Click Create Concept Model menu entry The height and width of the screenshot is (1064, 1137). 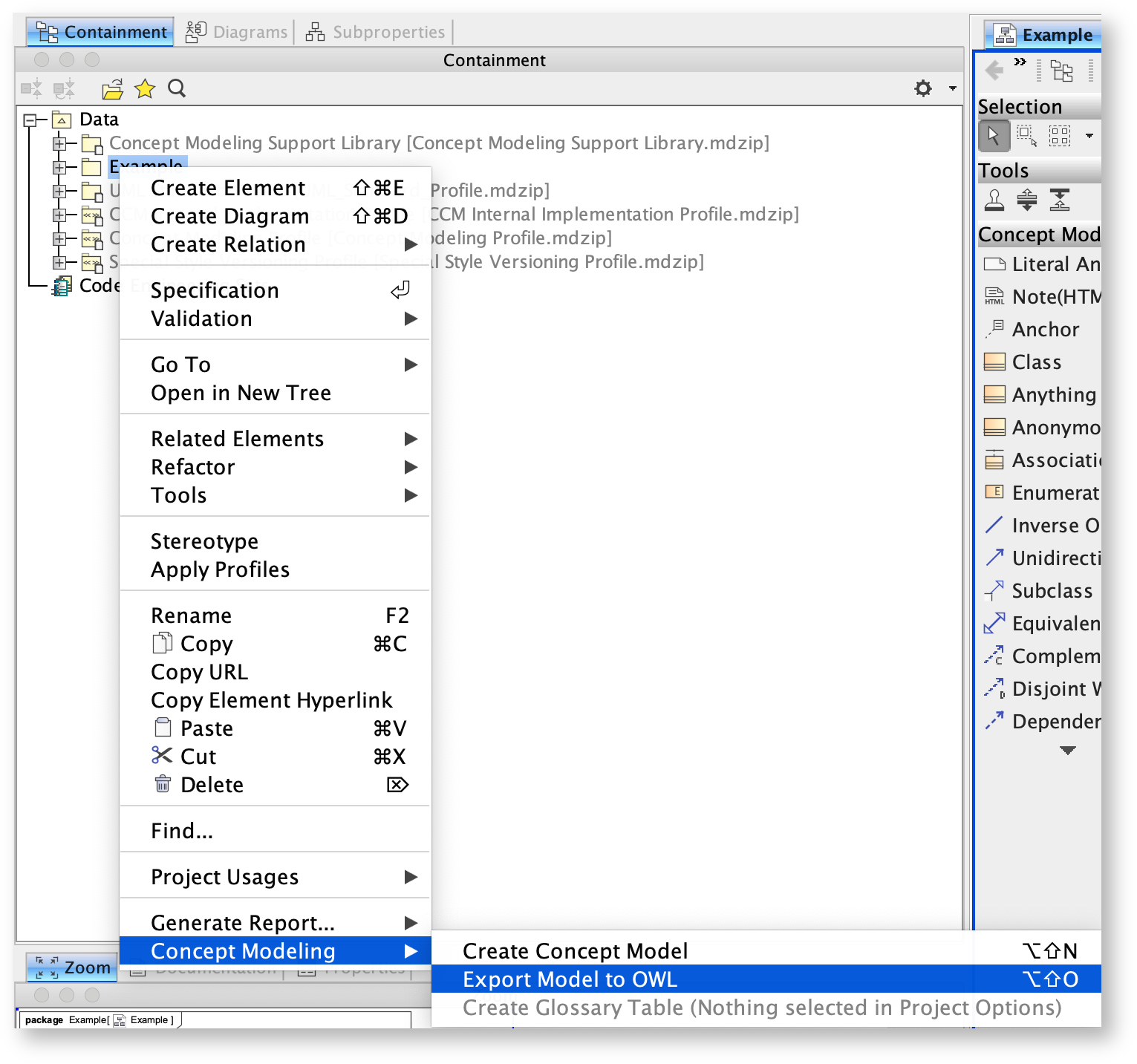(x=574, y=950)
